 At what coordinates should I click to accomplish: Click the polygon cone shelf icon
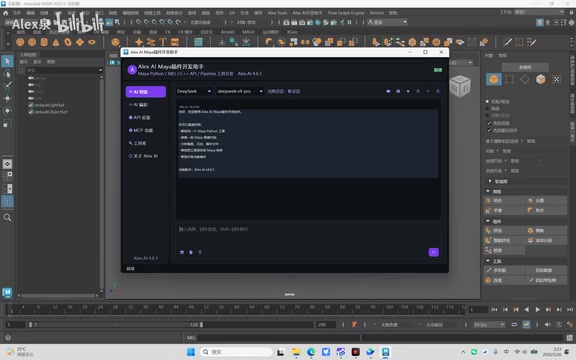click(x=56, y=42)
